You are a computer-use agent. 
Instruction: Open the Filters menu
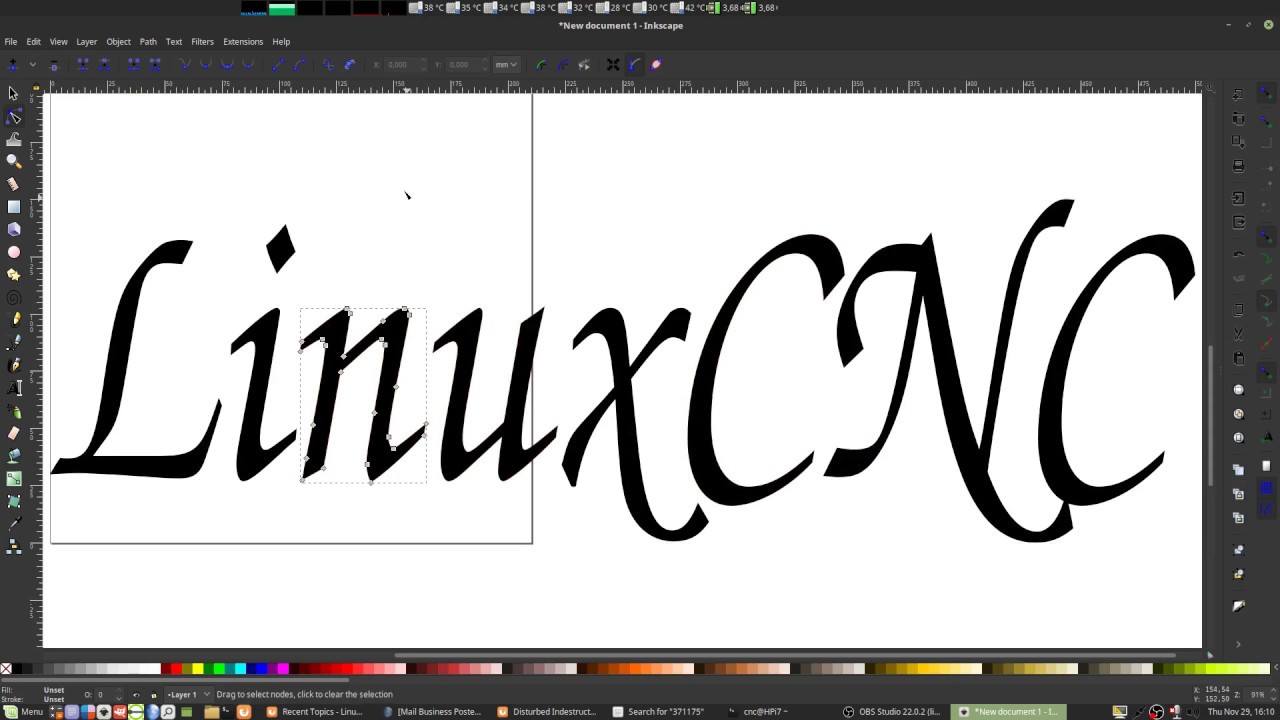pos(203,42)
